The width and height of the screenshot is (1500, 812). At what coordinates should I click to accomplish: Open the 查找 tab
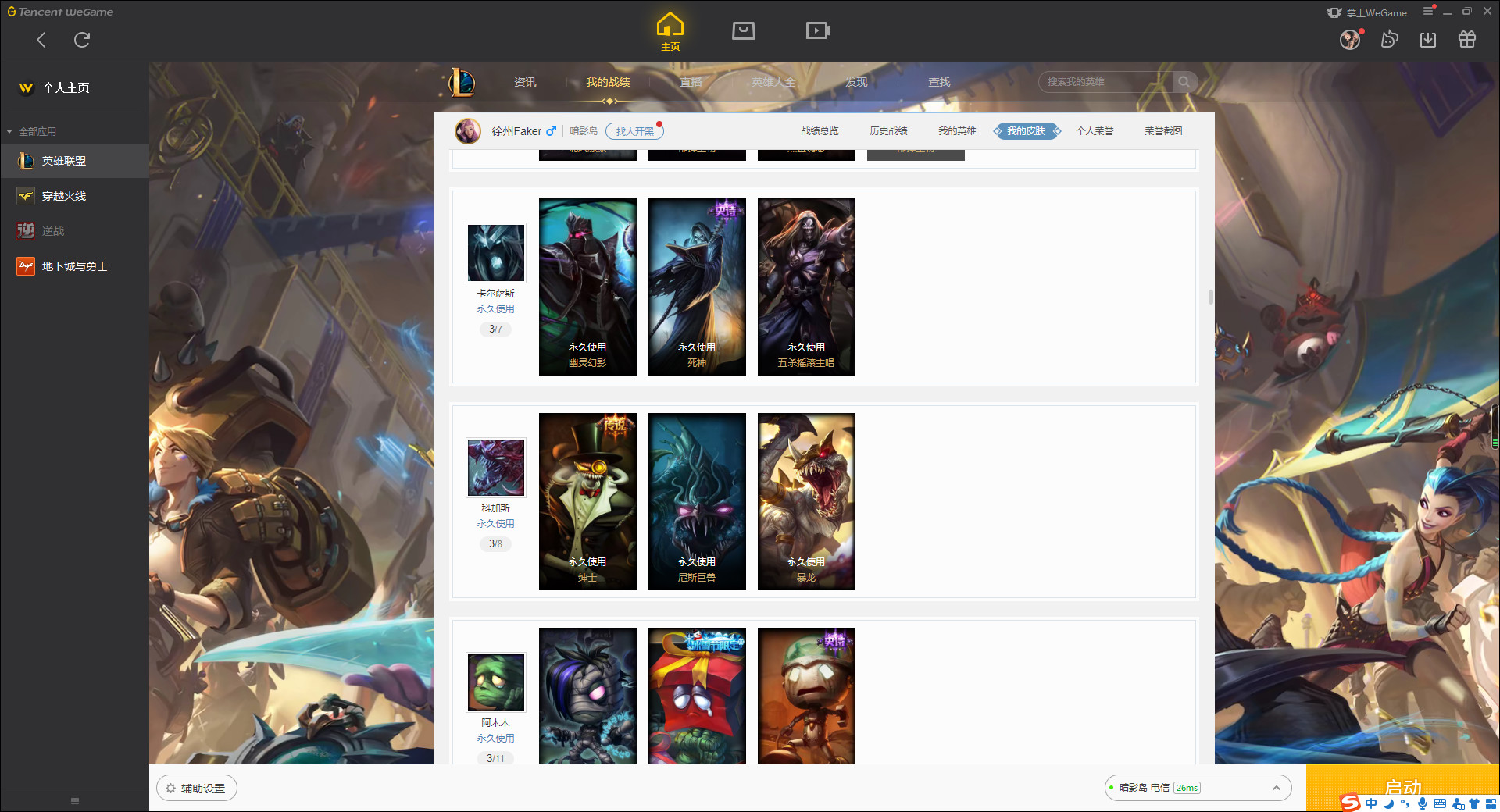coord(939,82)
